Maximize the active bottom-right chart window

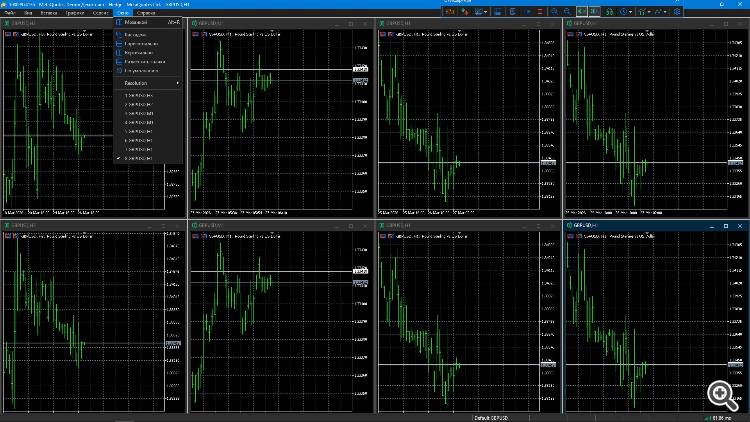coord(726,225)
